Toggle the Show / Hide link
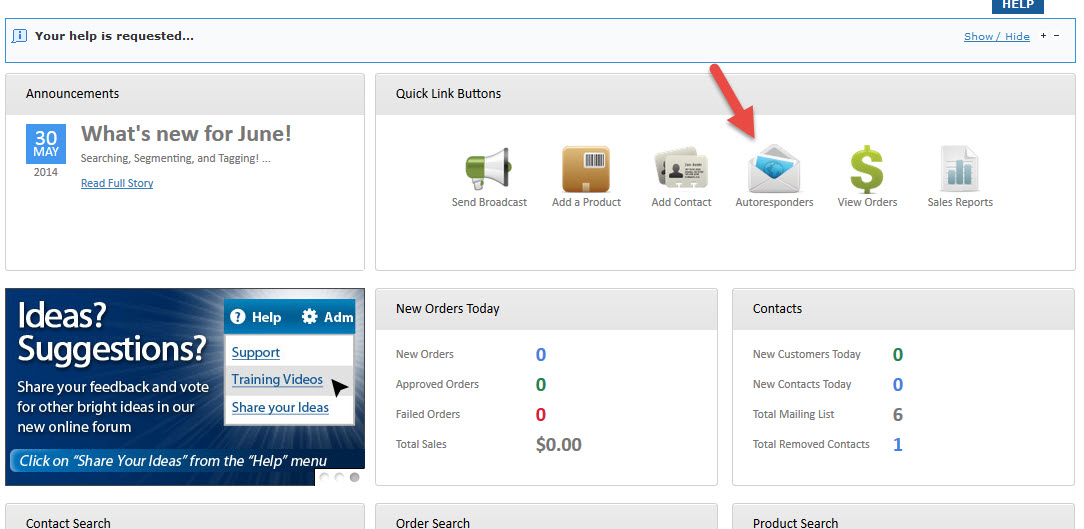This screenshot has height=529, width=1084. pyautogui.click(x=996, y=37)
